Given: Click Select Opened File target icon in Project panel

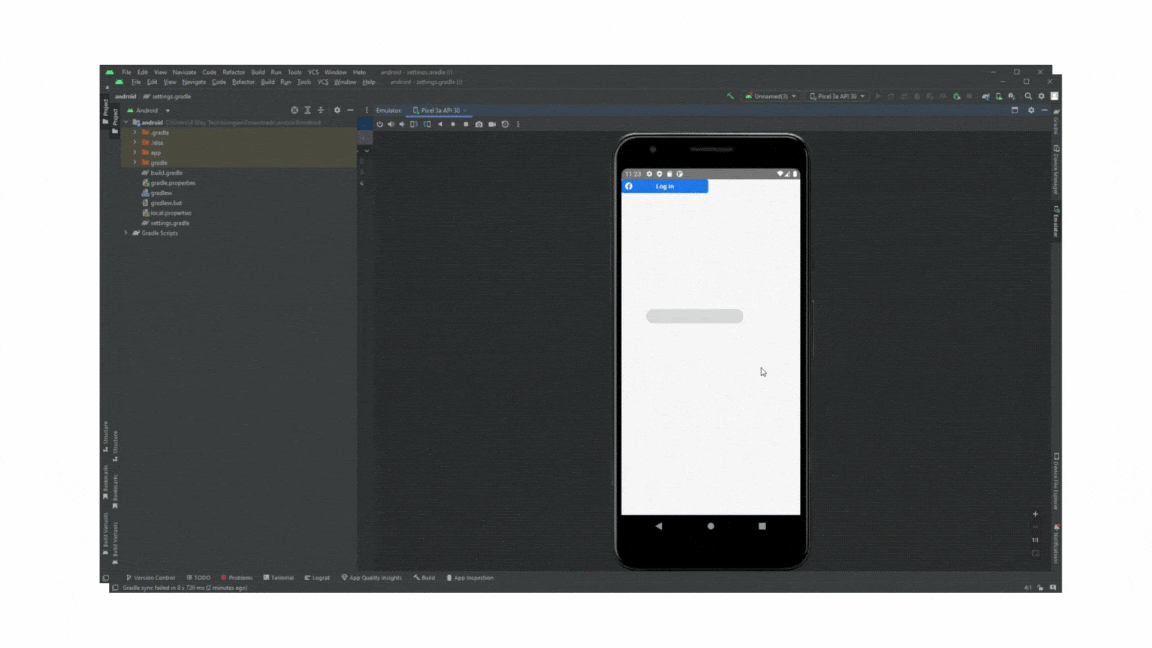Looking at the screenshot, I should pyautogui.click(x=295, y=110).
